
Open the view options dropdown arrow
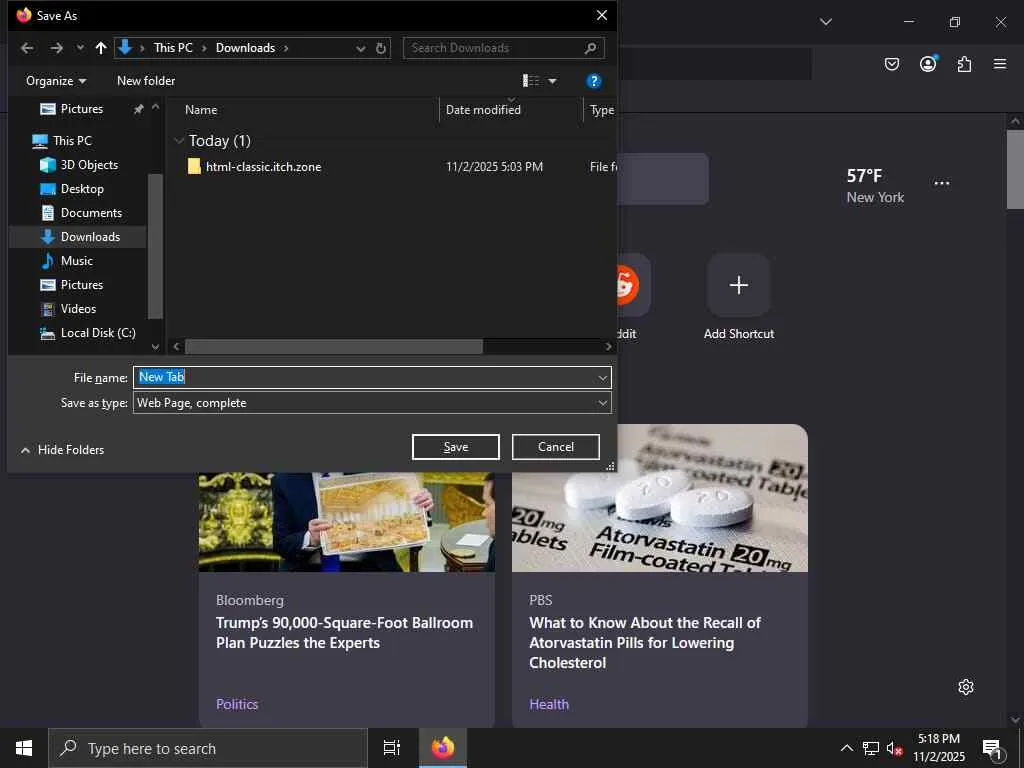(552, 82)
